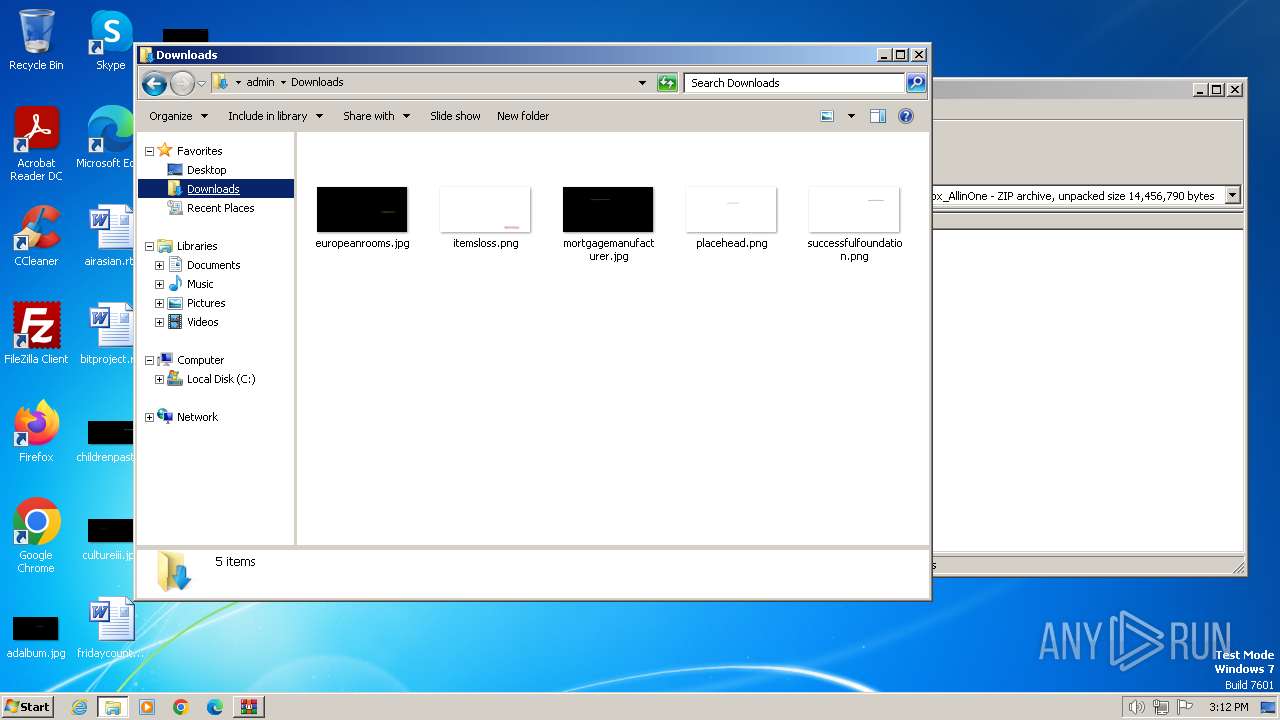The height and width of the screenshot is (720, 1280).
Task: Open the recent pages dropdown arrow
Action: [201, 83]
